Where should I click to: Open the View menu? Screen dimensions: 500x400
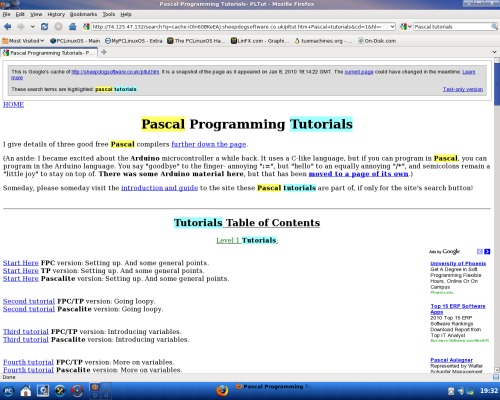[36, 14]
